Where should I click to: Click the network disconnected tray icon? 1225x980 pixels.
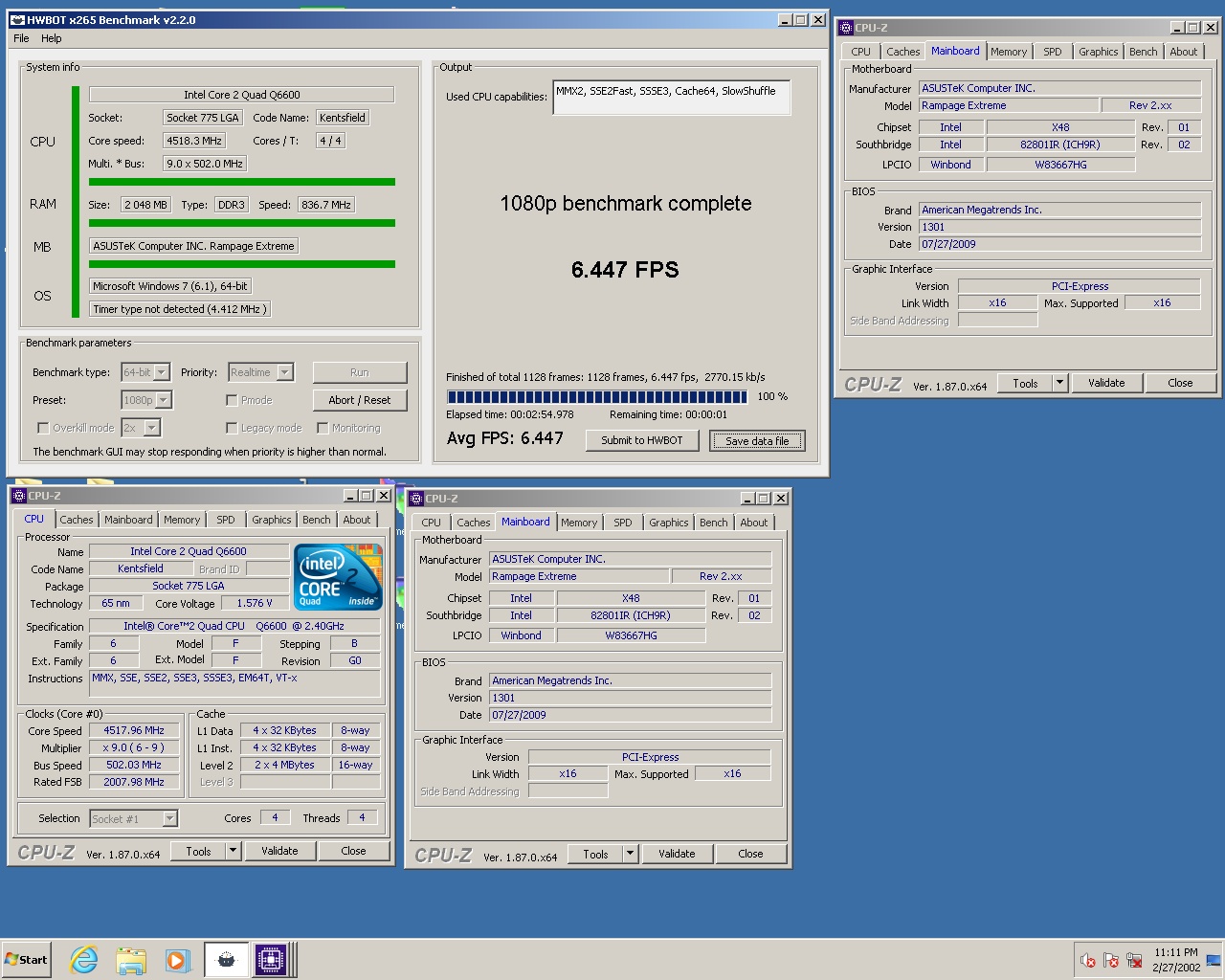[1134, 960]
